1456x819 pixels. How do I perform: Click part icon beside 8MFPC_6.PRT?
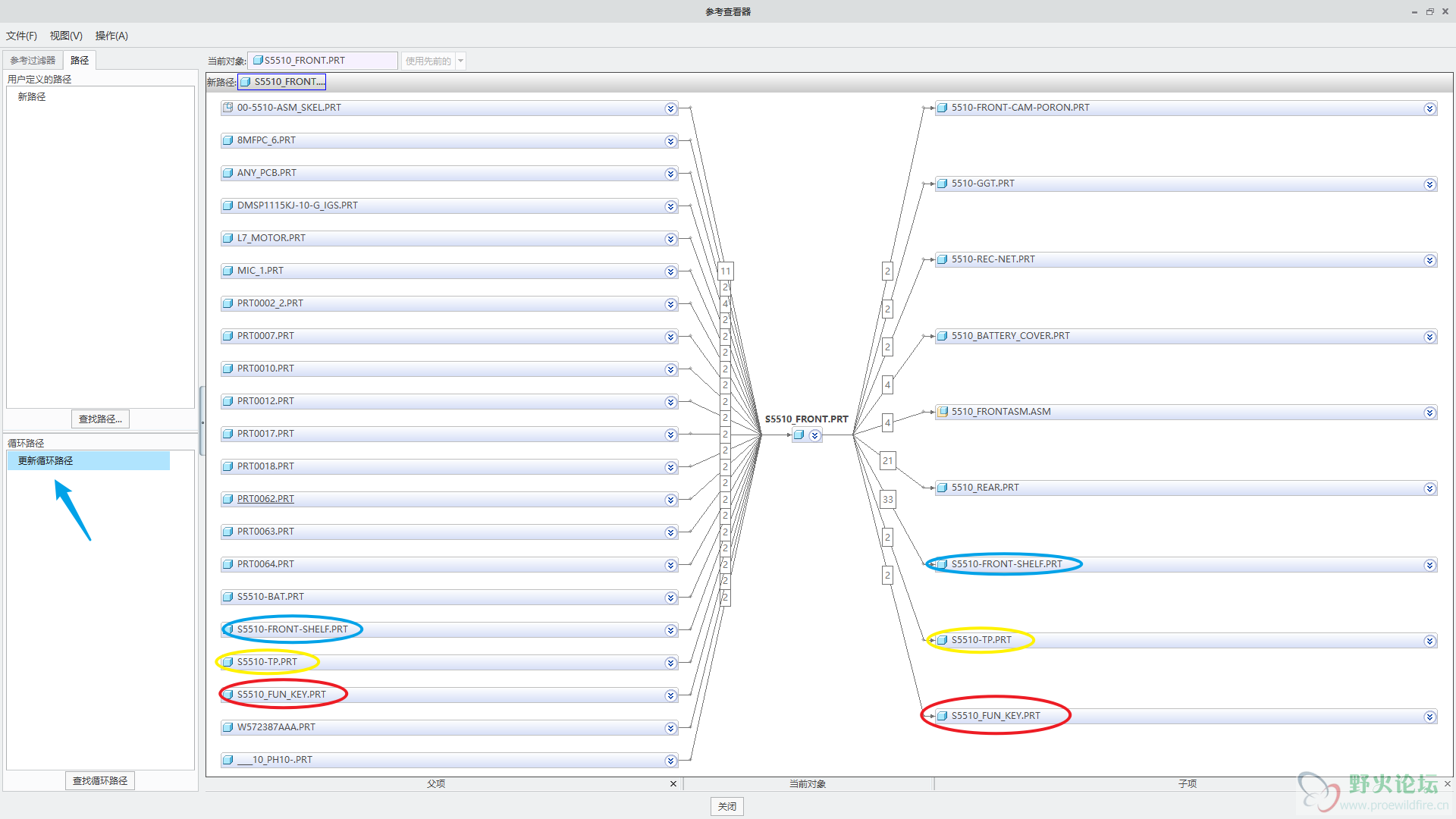pos(227,140)
